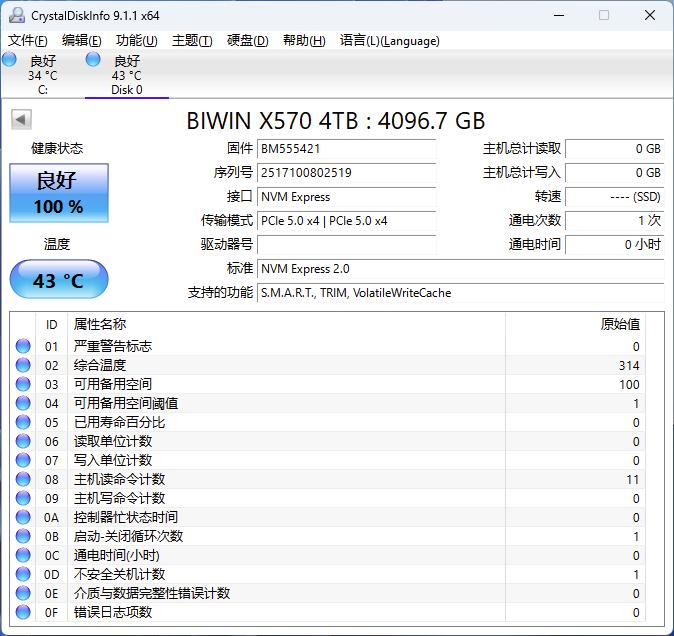Image resolution: width=674 pixels, height=636 pixels.
Task: Click the CrystalDiskInfo app icon in title bar
Action: point(17,15)
